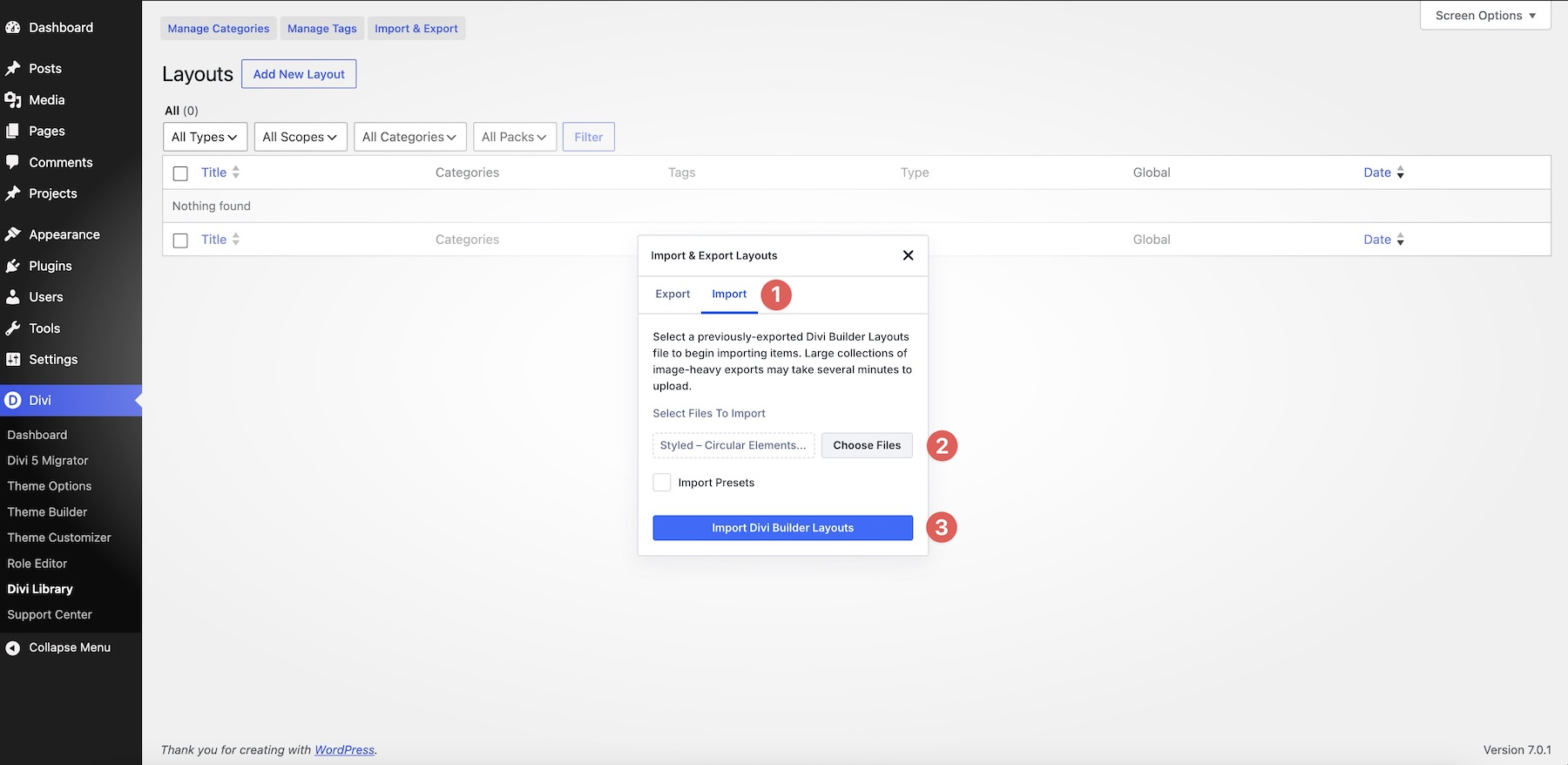
Task: Open Divi Library in Divi submenu
Action: (40, 589)
